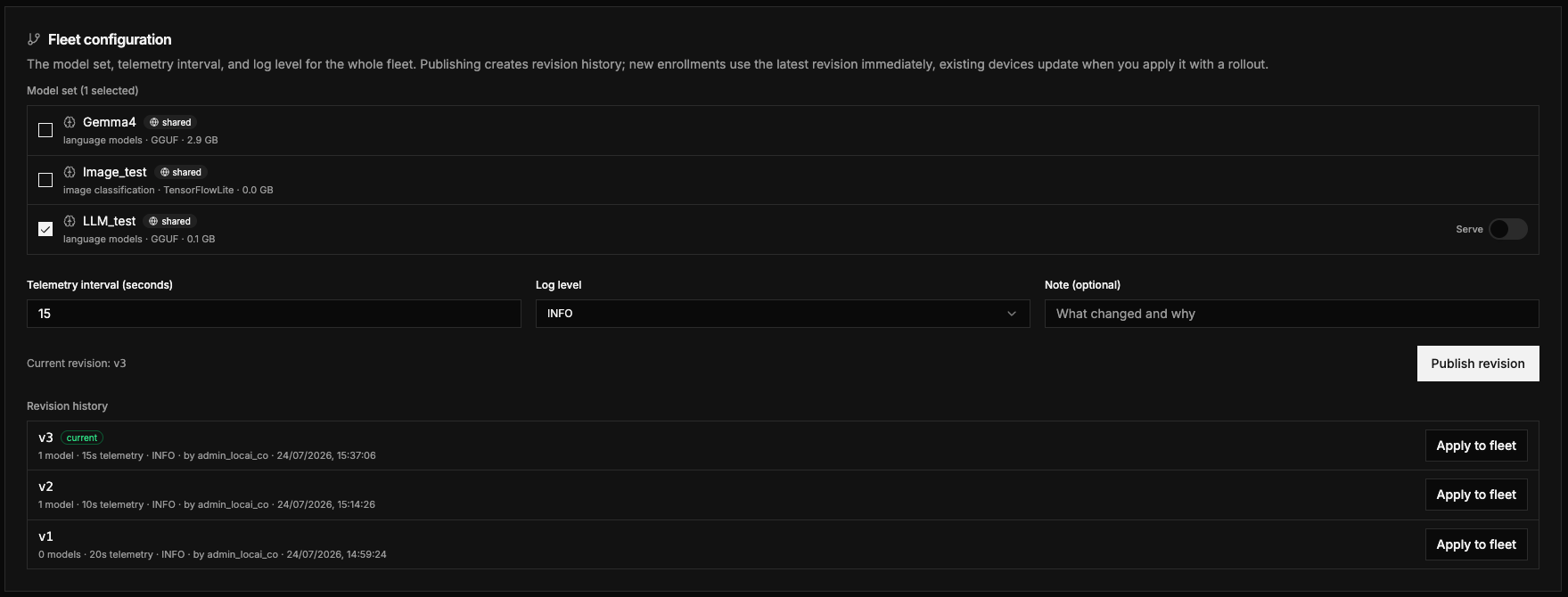This screenshot has width=1568, height=597.
Task: Click 'image classification · TensorFlowLite · 0.0 GB' text
Action: click(168, 190)
